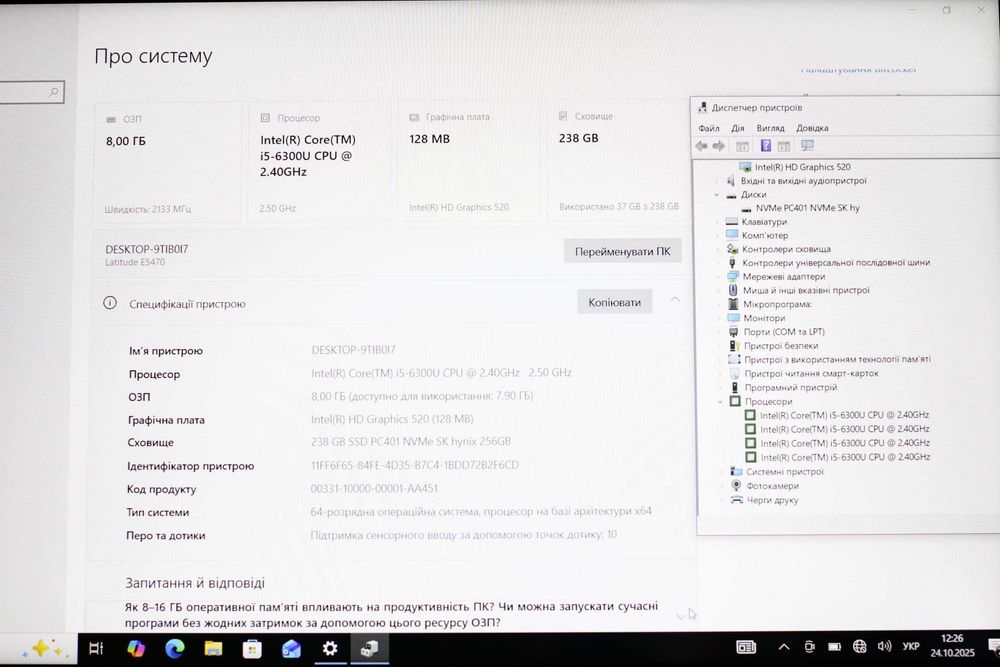Select Миша й інші вказівні пристрої category

(806, 290)
